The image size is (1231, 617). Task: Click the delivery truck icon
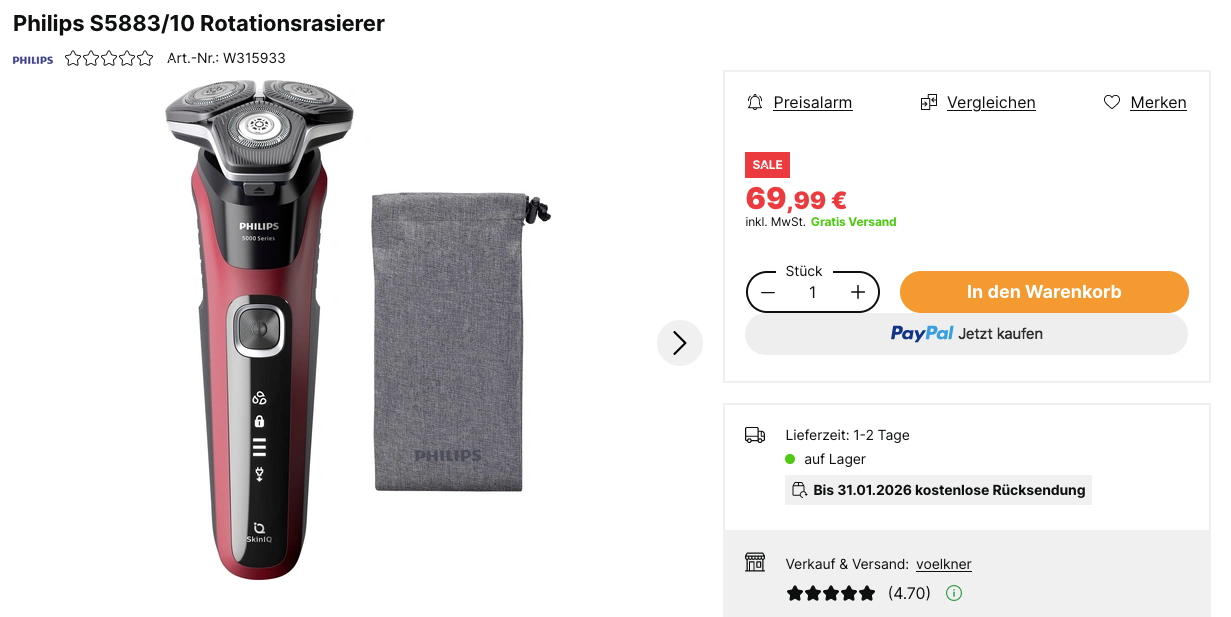click(755, 435)
